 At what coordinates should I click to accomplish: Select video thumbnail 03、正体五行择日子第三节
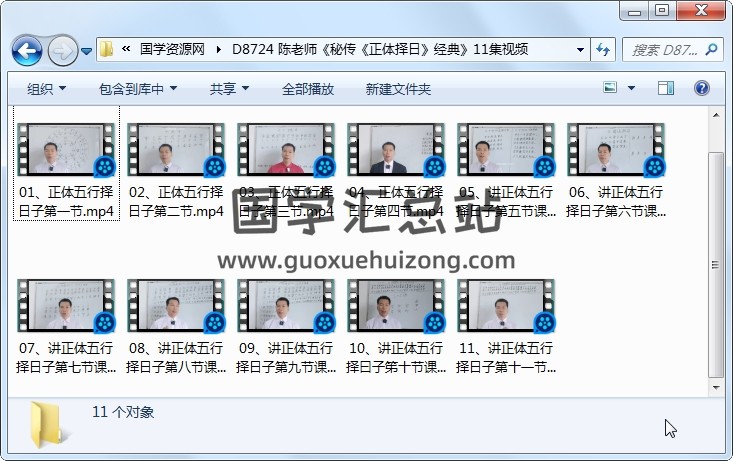(286, 150)
